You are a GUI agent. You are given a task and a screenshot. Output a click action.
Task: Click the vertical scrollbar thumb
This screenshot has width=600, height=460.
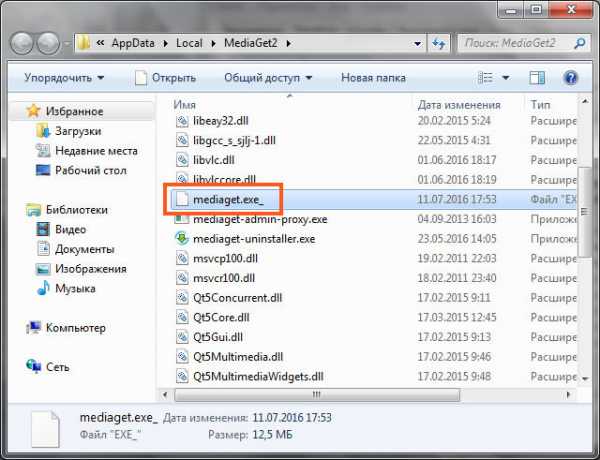(x=584, y=212)
